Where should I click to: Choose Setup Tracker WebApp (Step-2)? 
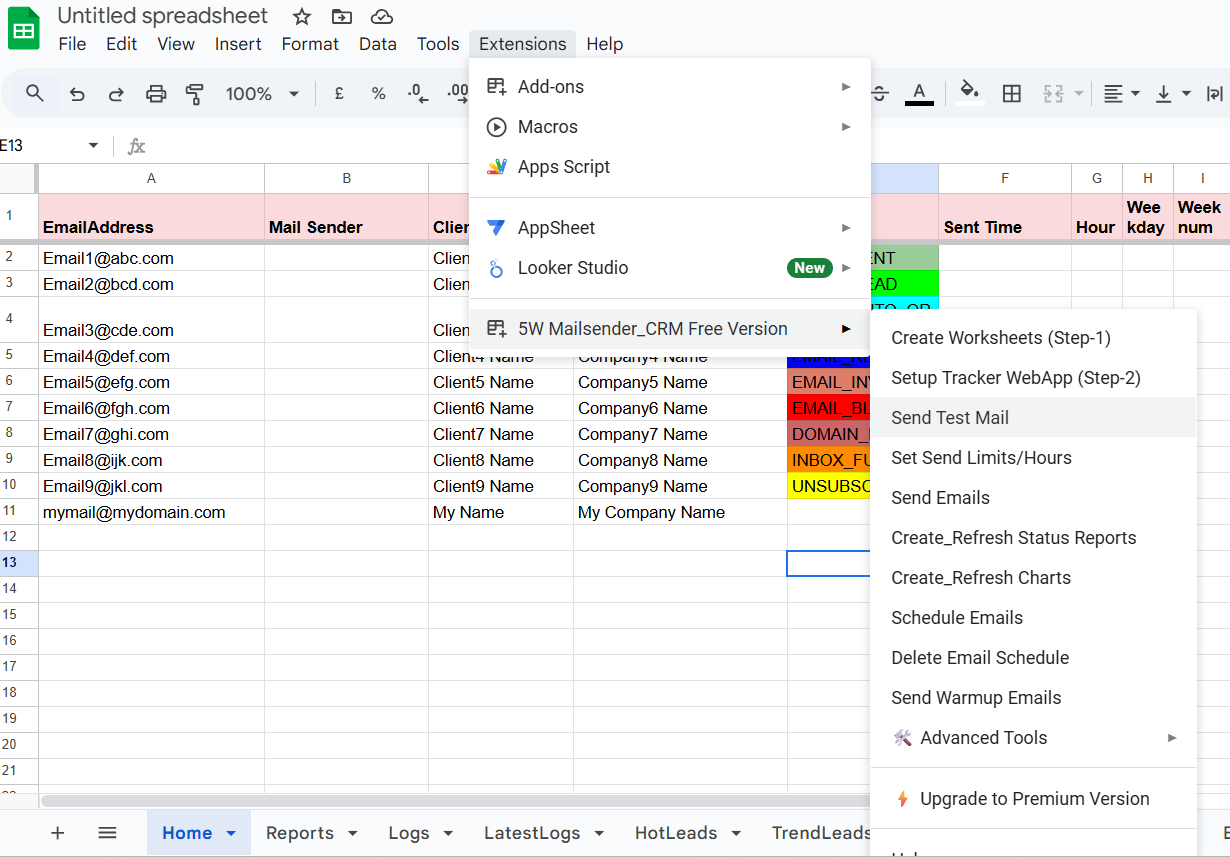pos(1033,378)
